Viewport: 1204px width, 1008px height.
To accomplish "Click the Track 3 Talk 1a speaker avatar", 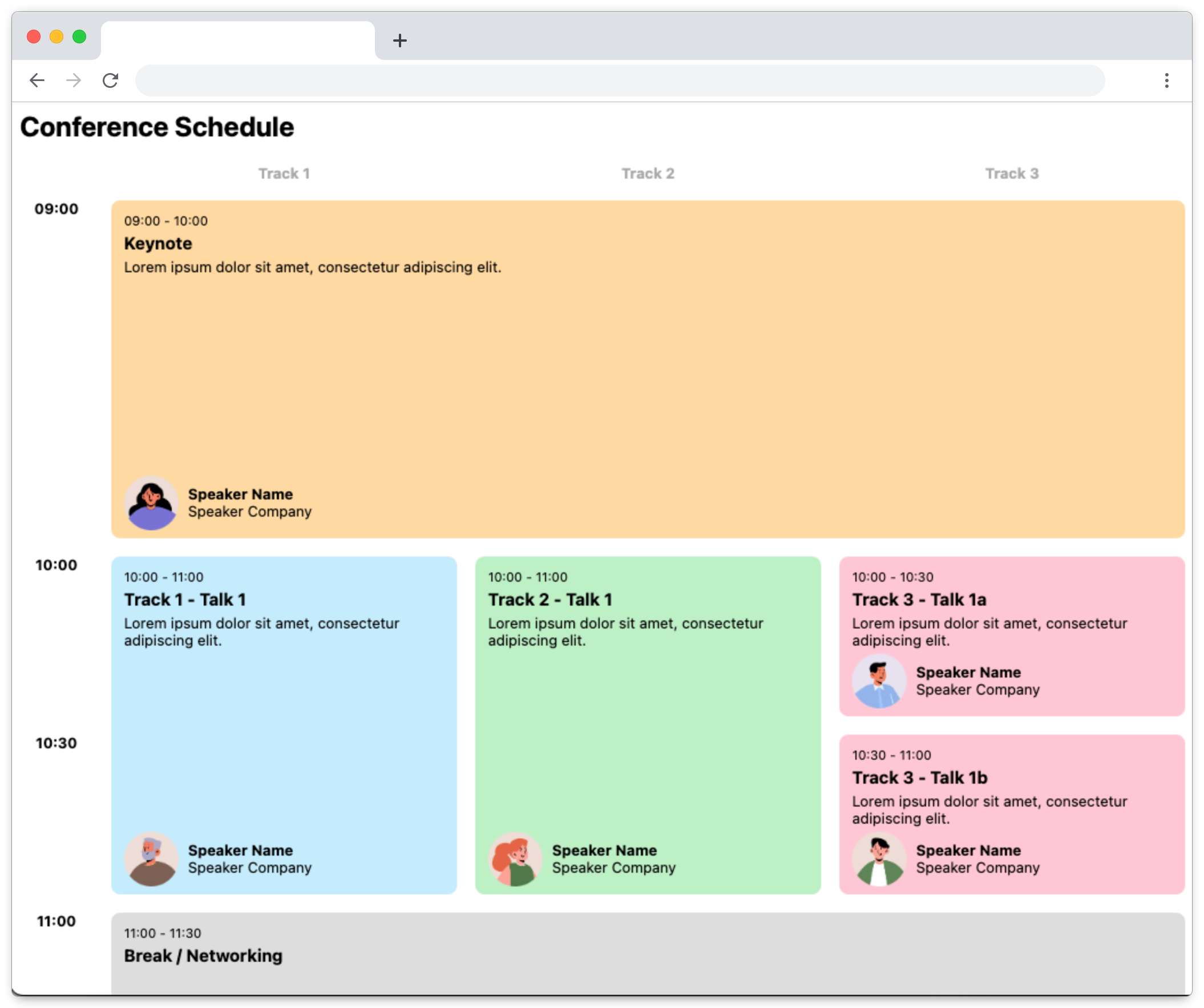I will click(879, 681).
